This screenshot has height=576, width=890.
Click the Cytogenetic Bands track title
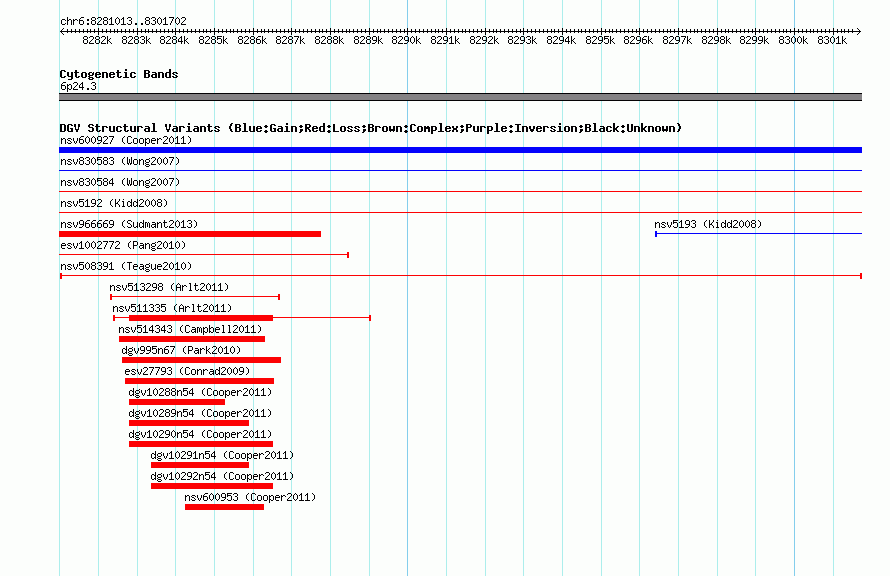tap(119, 74)
